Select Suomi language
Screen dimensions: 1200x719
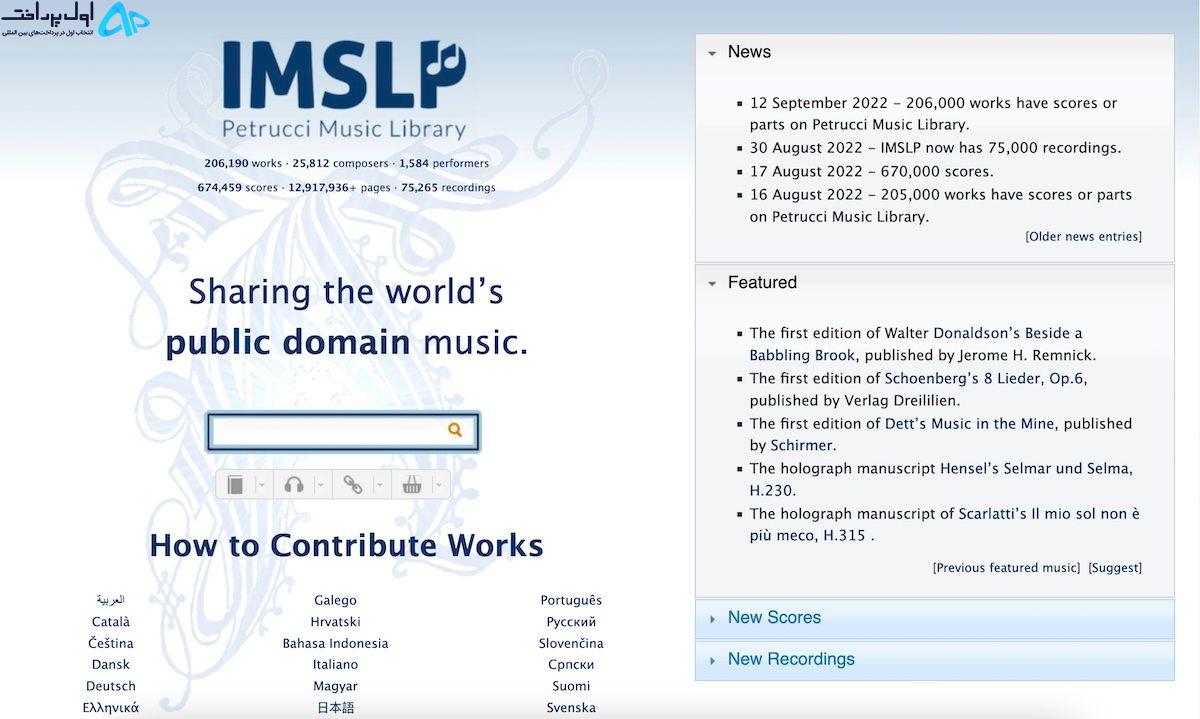[571, 687]
